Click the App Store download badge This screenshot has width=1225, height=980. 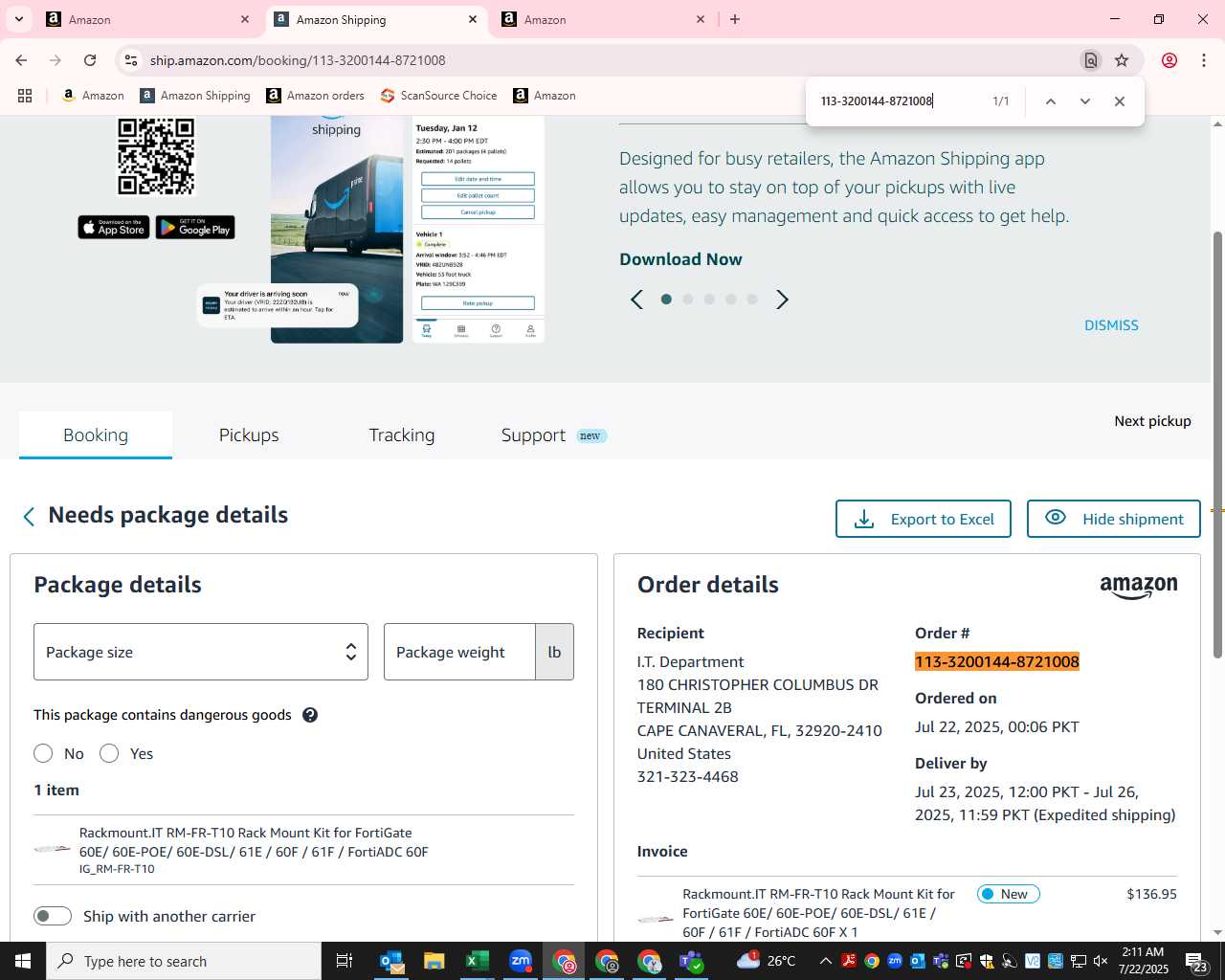[x=114, y=228]
